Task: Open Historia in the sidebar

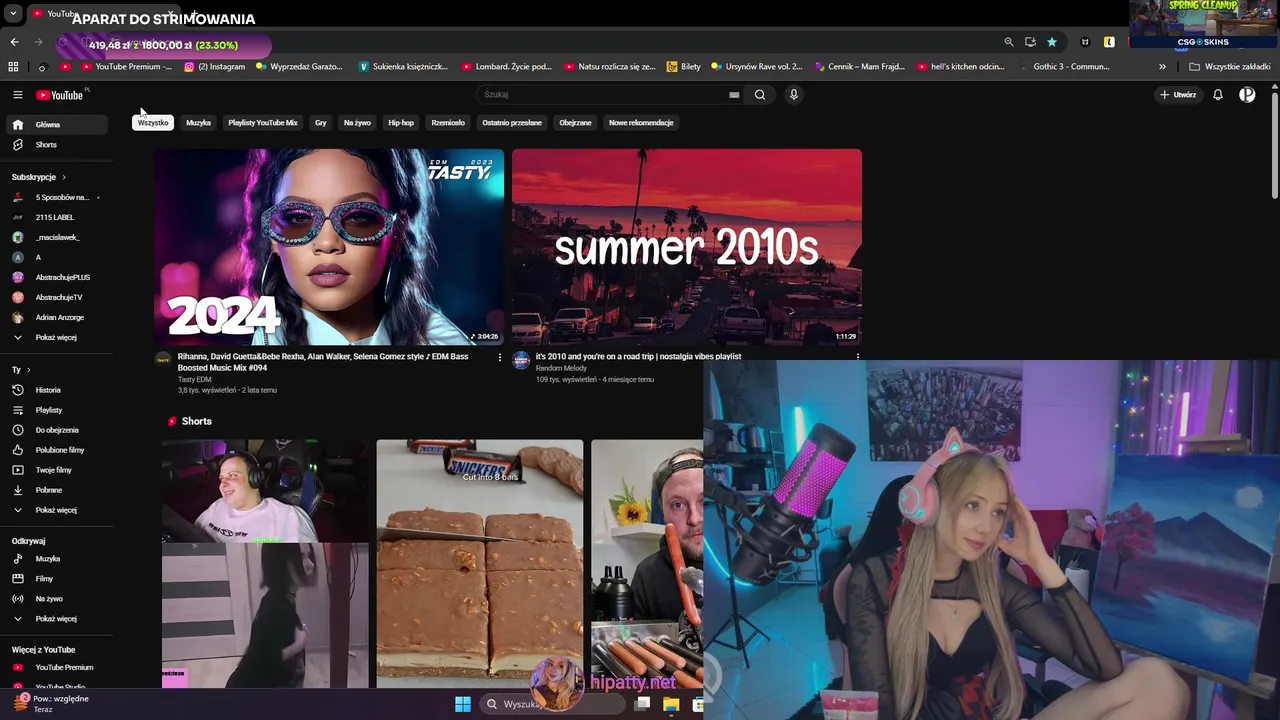Action: coord(56,390)
